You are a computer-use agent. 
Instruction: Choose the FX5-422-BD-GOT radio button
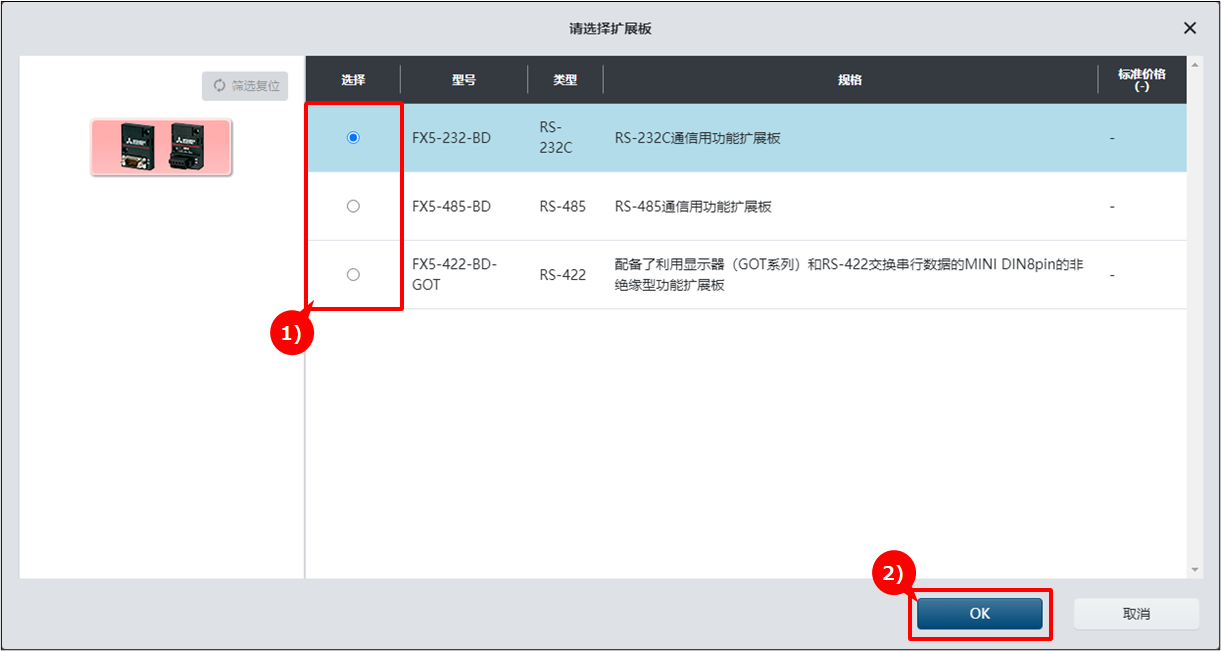click(353, 274)
